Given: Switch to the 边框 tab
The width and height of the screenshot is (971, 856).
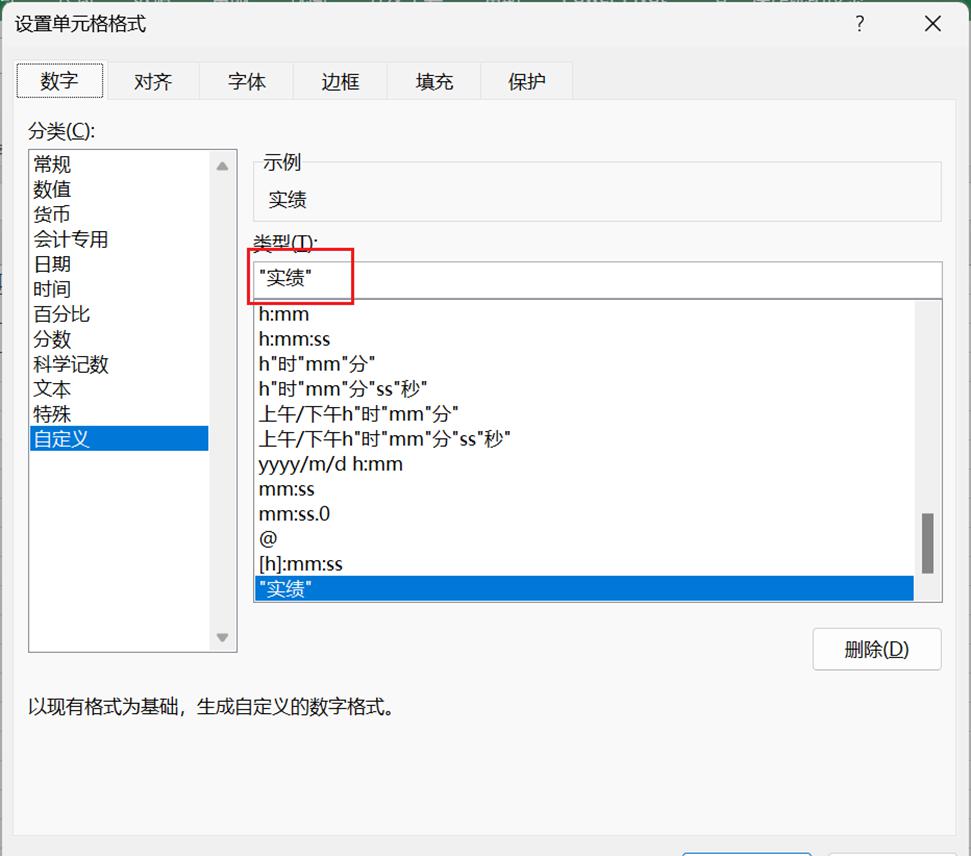Looking at the screenshot, I should click(340, 81).
